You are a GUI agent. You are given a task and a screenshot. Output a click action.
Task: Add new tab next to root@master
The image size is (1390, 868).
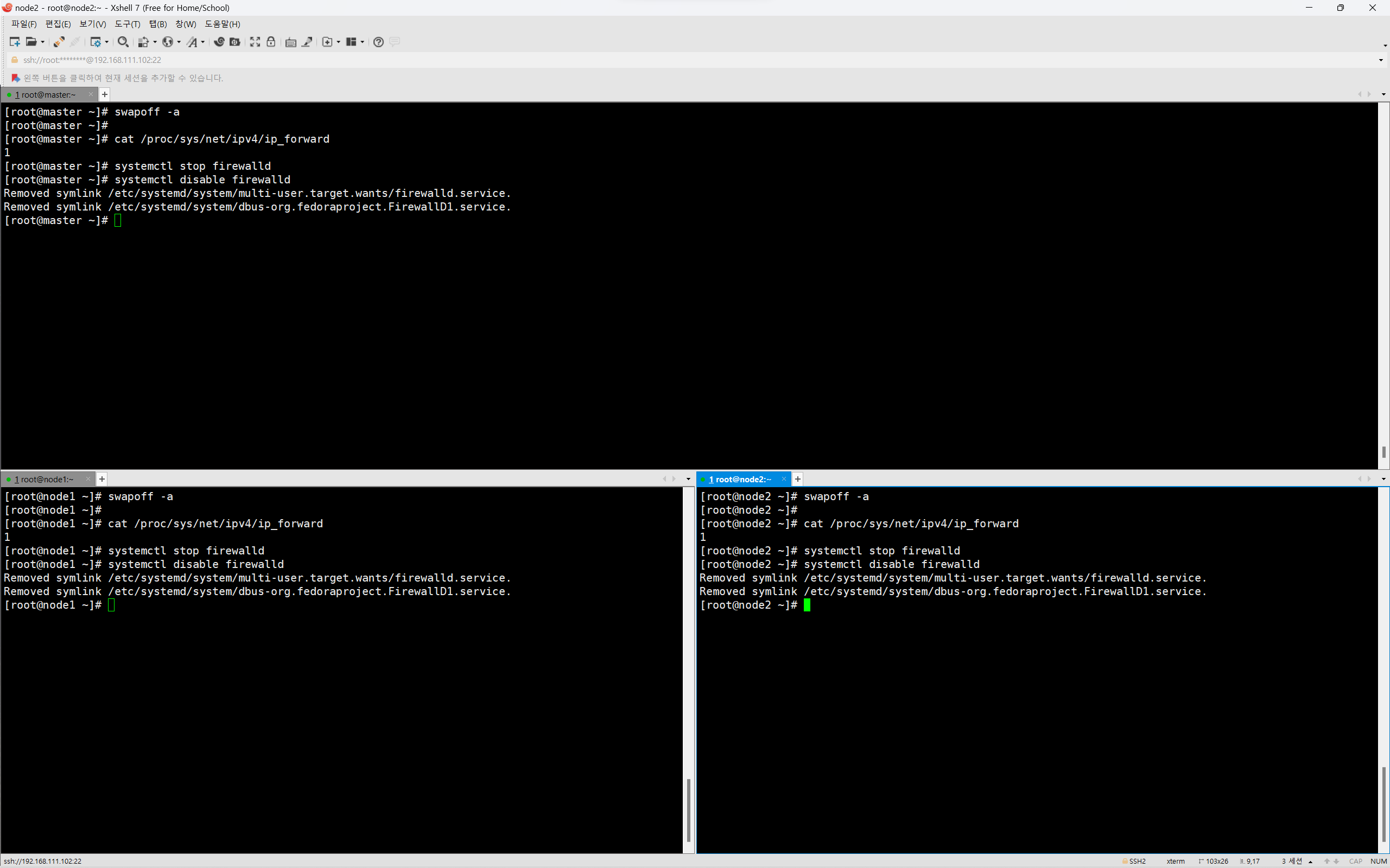105,95
